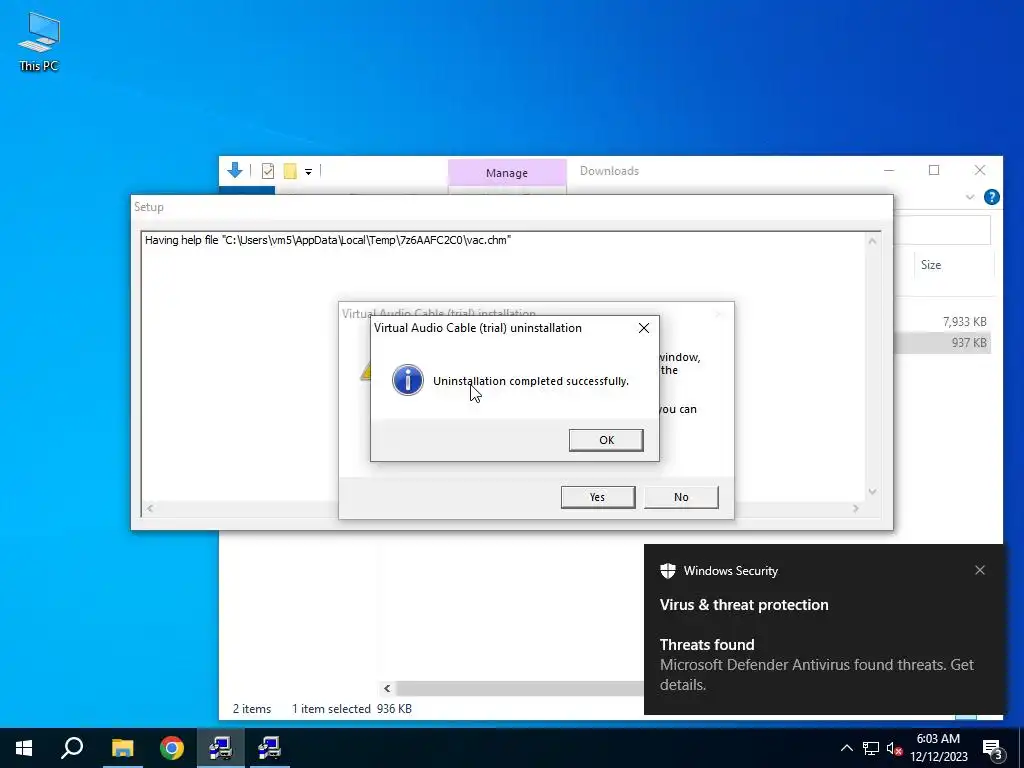This screenshot has width=1024, height=768.
Task: Open the network status tray icon
Action: tap(871, 748)
